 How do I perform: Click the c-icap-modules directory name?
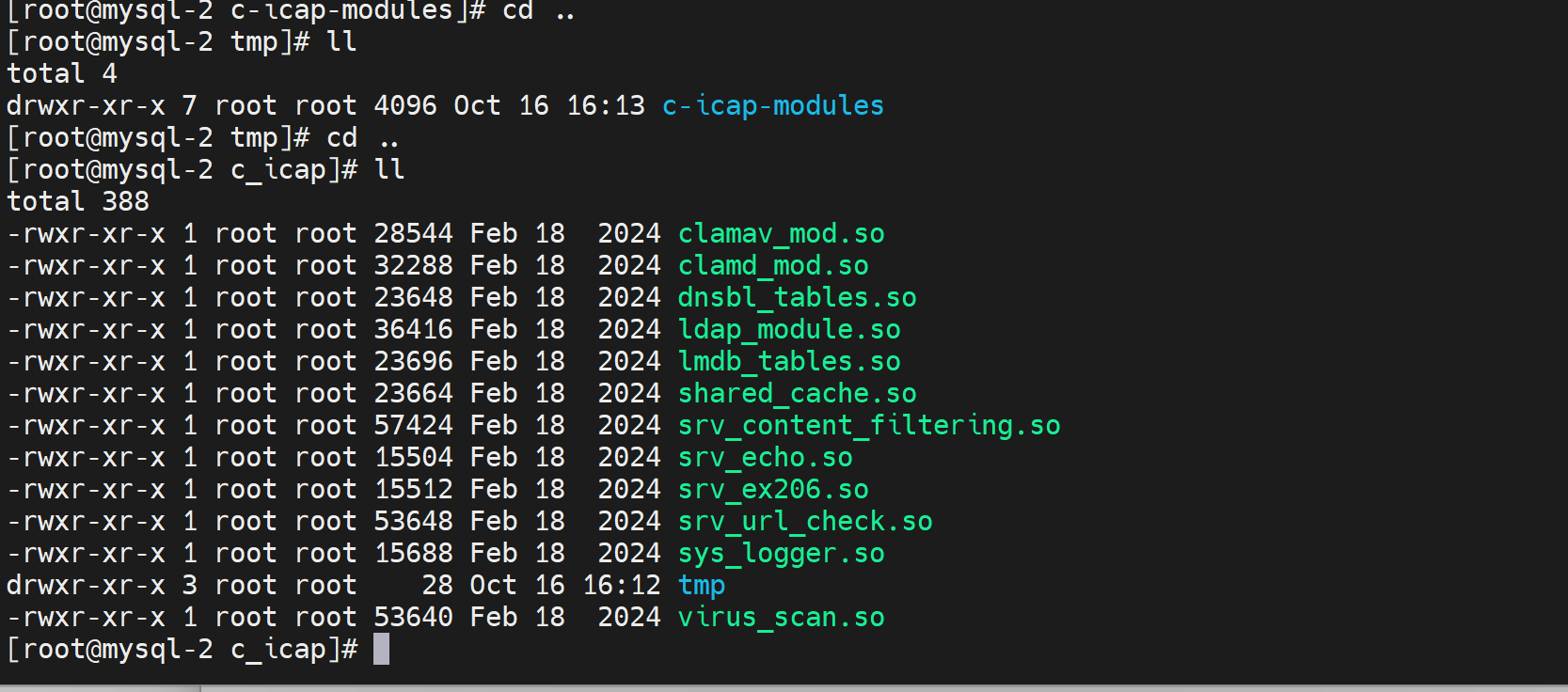pos(773,106)
